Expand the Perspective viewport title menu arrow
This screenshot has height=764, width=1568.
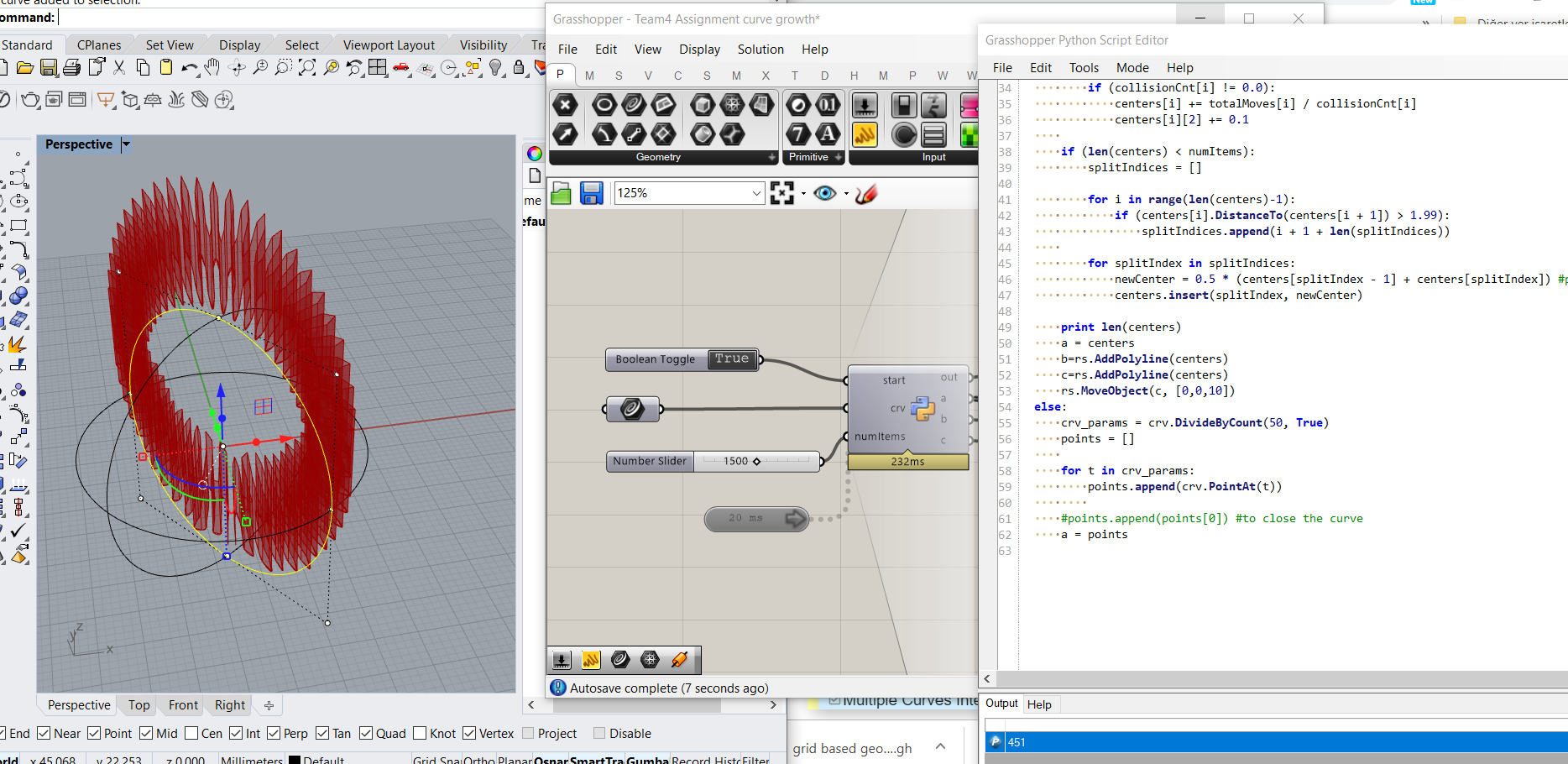click(126, 144)
